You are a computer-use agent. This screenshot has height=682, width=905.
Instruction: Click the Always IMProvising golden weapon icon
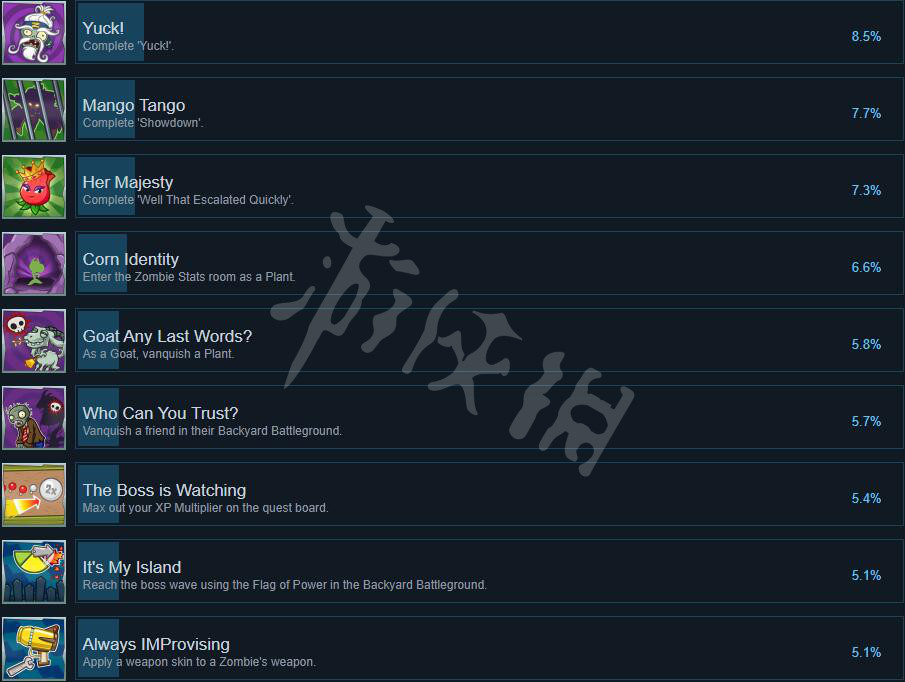point(34,649)
